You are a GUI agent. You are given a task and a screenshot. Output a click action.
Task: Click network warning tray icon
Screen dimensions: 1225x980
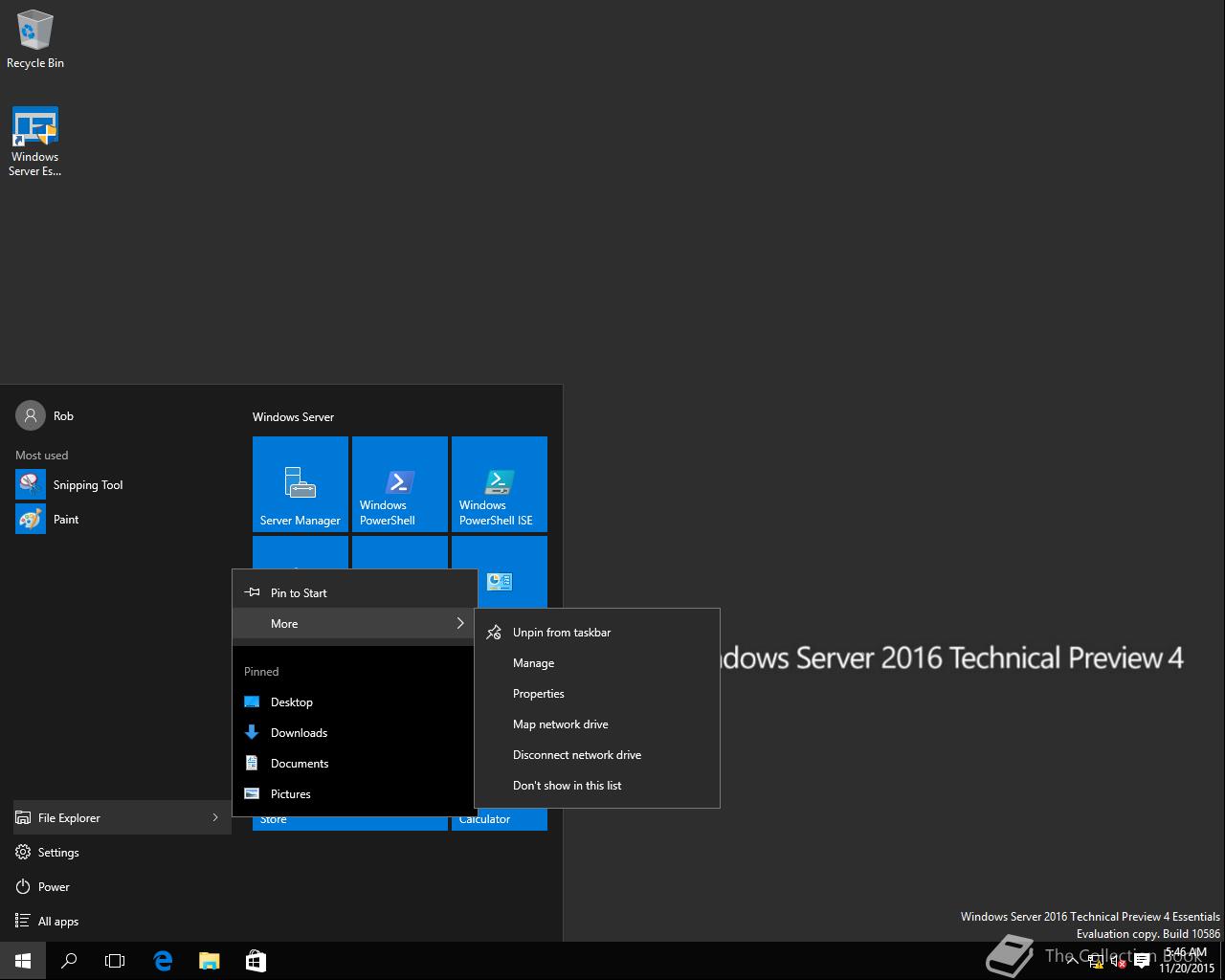point(1096,962)
